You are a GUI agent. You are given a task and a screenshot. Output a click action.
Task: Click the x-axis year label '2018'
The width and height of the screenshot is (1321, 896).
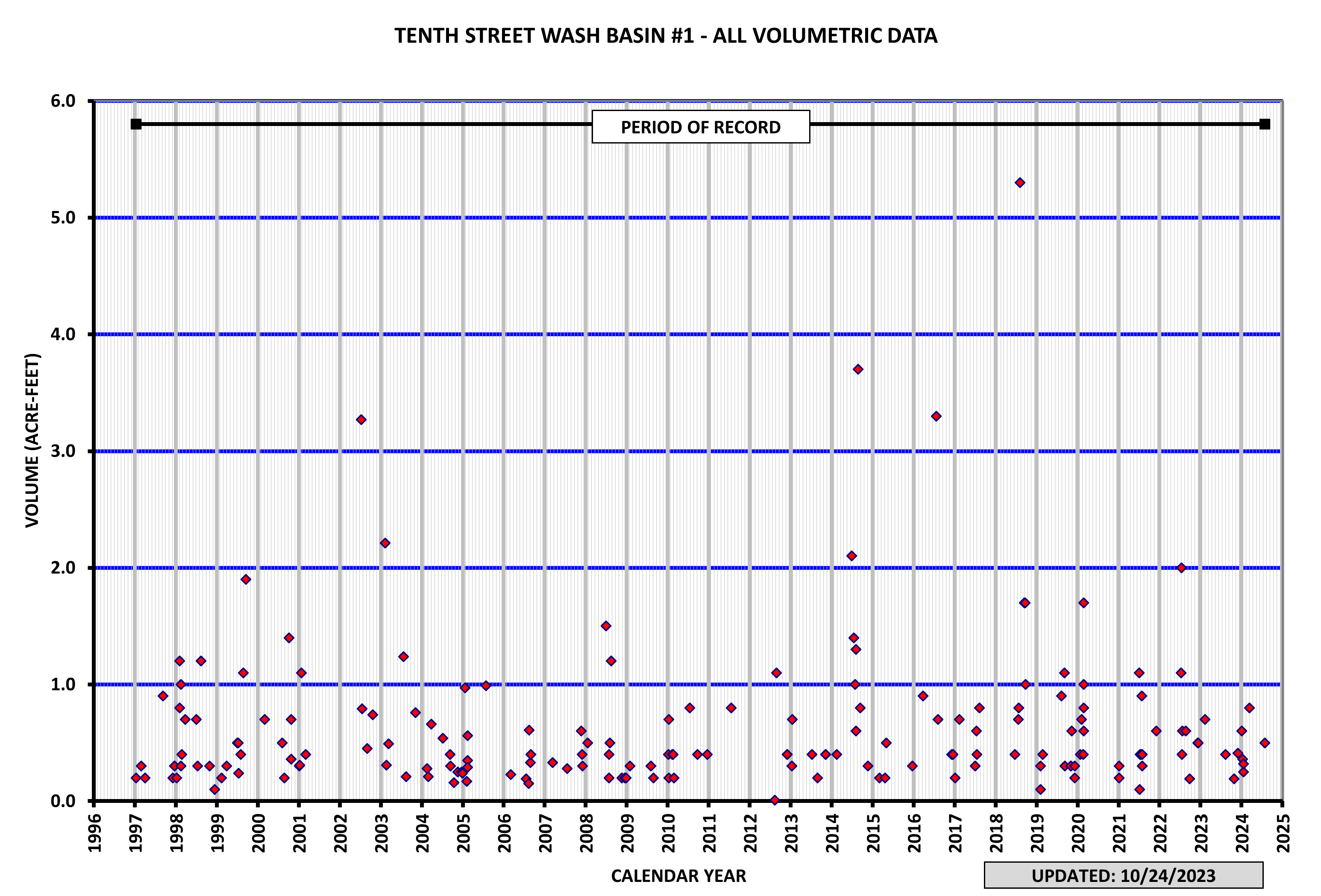tap(996, 833)
